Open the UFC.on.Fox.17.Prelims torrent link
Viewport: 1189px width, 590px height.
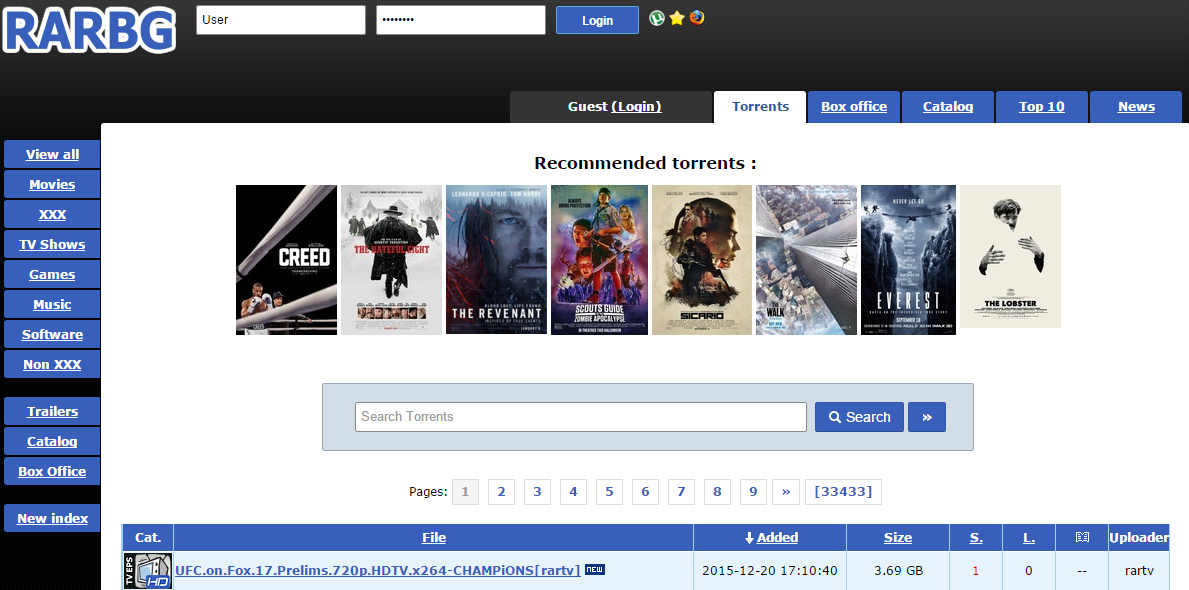click(x=378, y=570)
